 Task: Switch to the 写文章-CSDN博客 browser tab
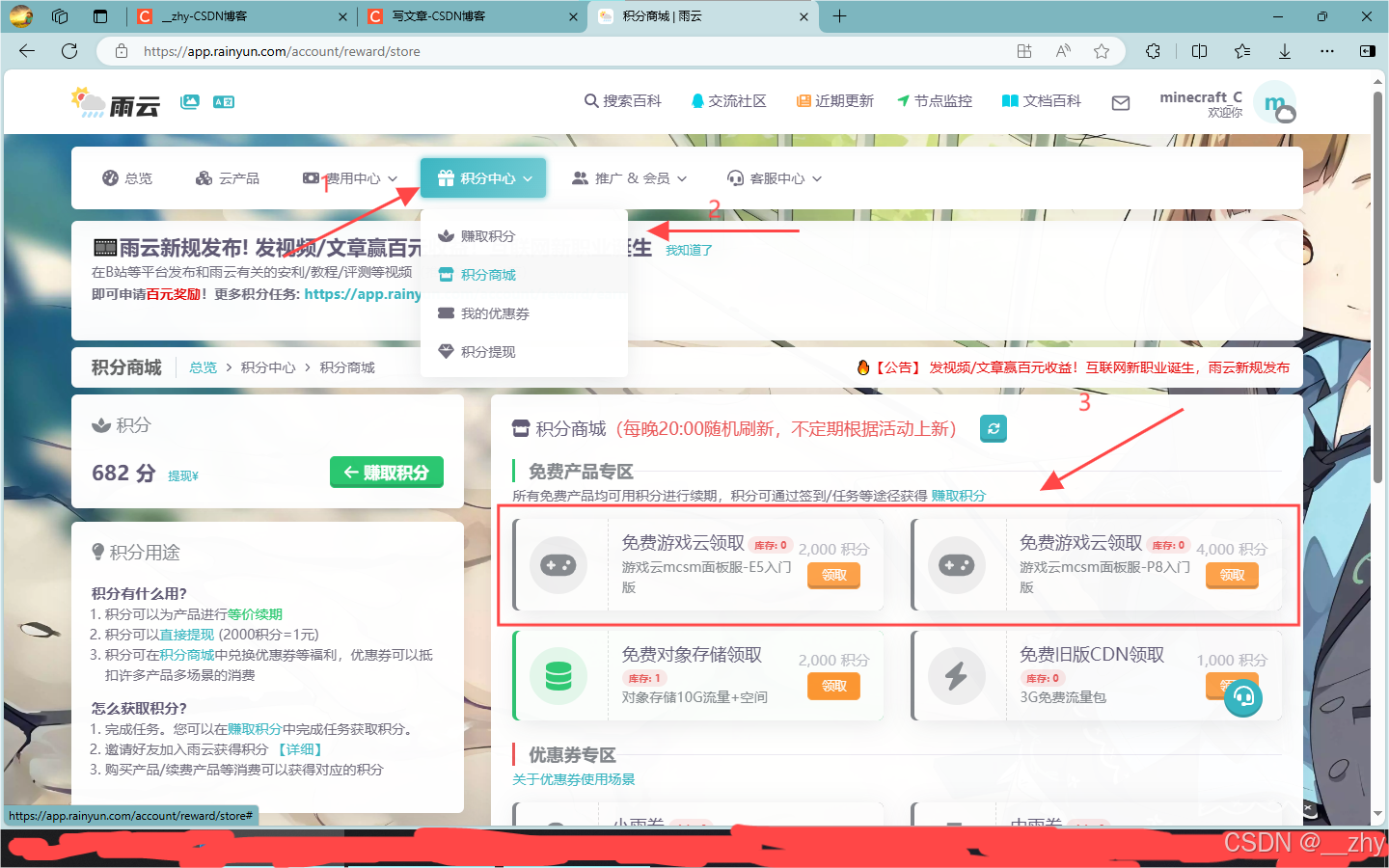(473, 16)
